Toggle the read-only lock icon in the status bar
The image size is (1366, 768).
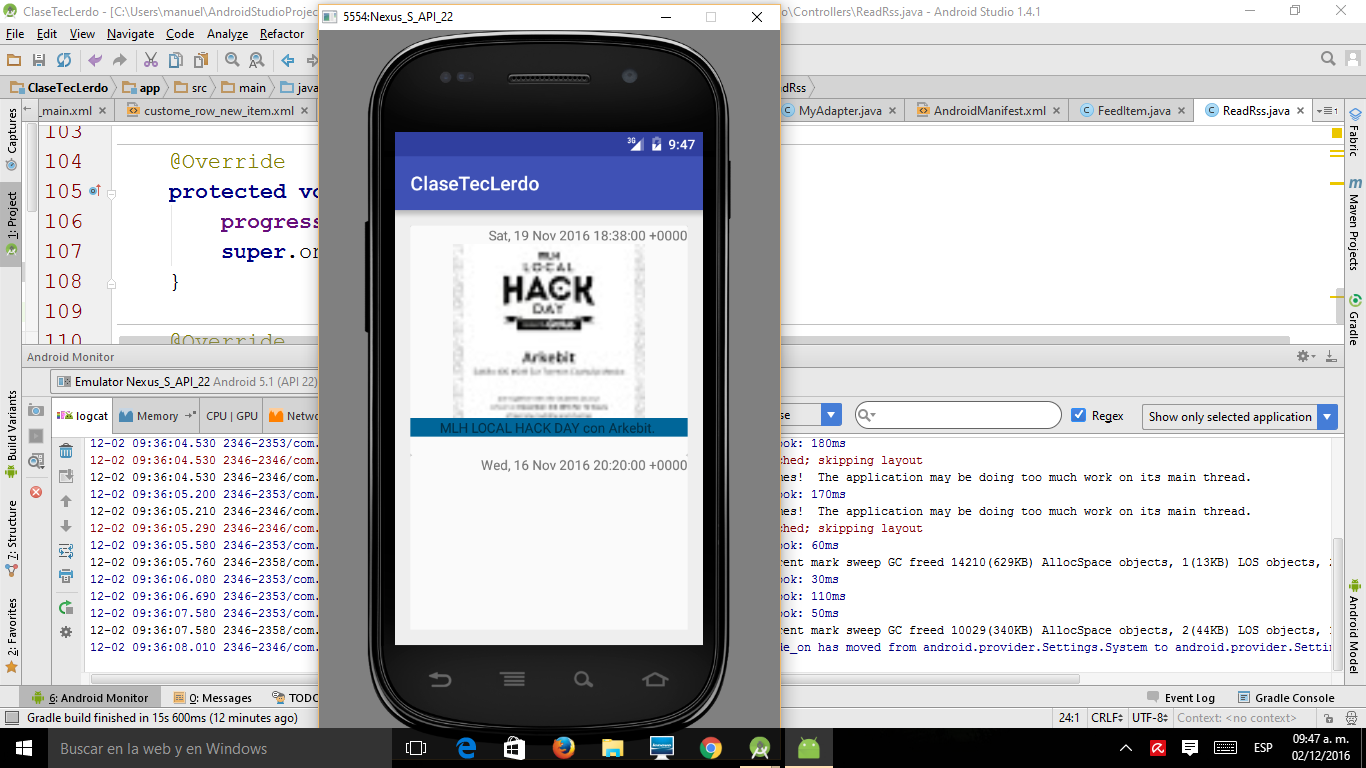(1330, 718)
